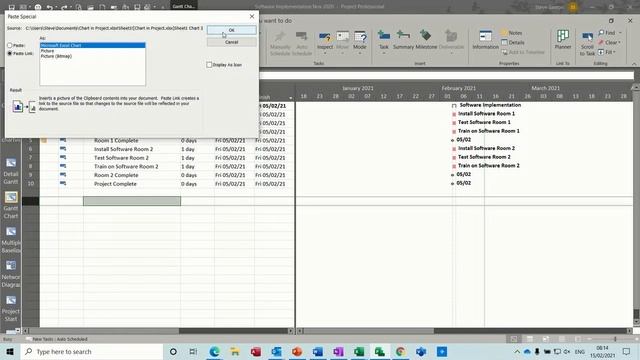
Task: Insert a Summary task
Action: 403,40
